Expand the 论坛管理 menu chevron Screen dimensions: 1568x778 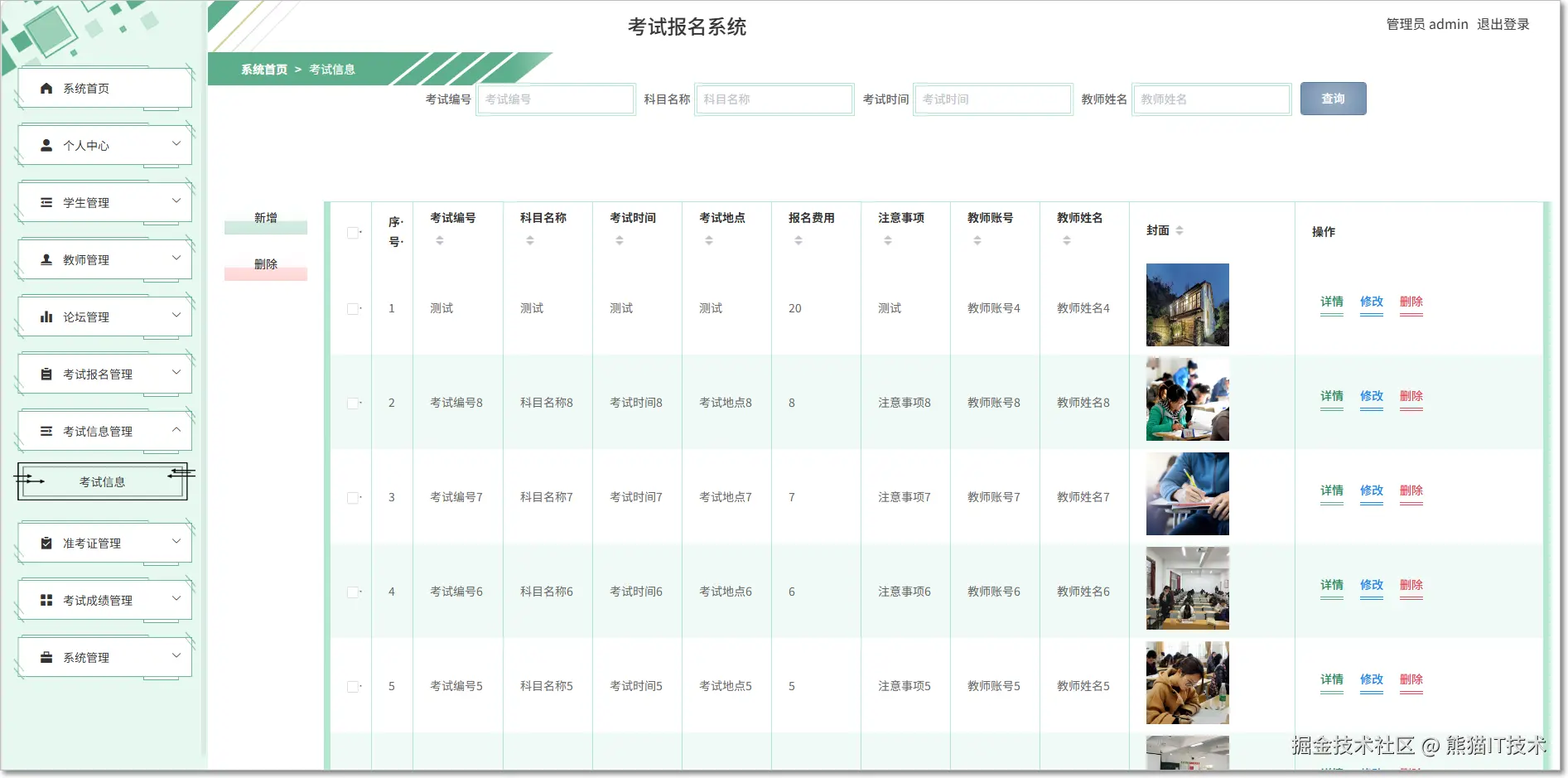[x=176, y=316]
